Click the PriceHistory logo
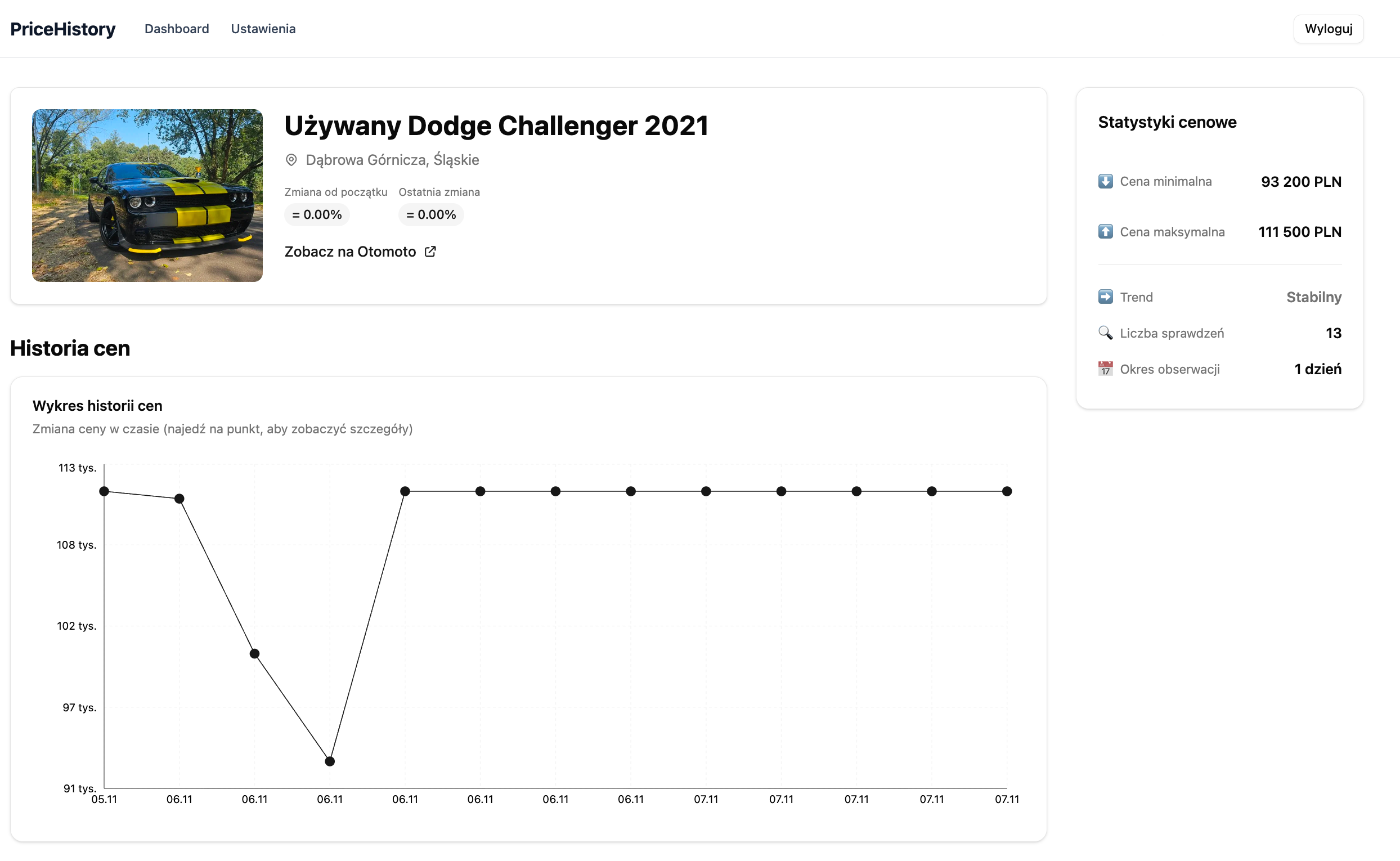 tap(62, 29)
